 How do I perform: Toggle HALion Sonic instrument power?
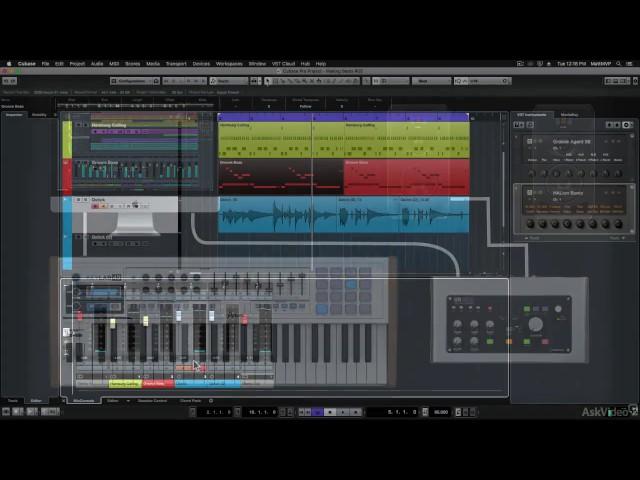pyautogui.click(x=529, y=192)
